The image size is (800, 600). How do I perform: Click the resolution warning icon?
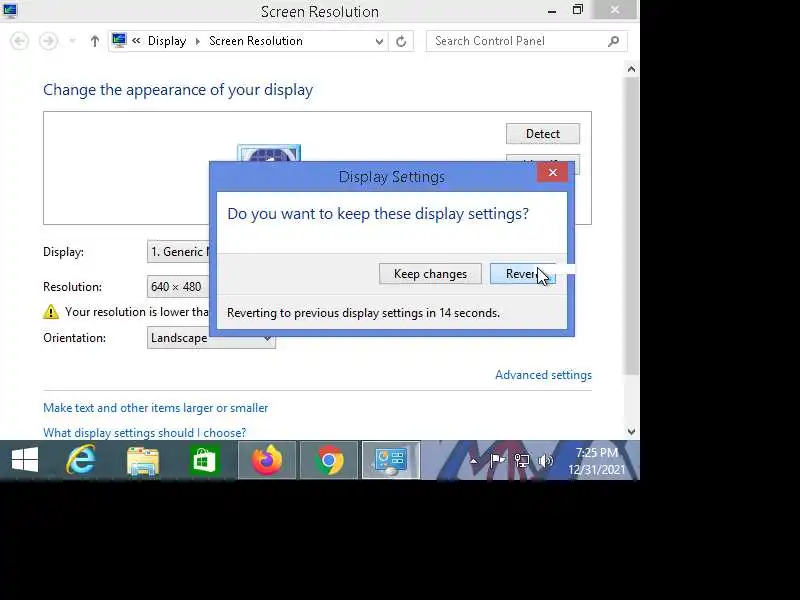pos(51,312)
